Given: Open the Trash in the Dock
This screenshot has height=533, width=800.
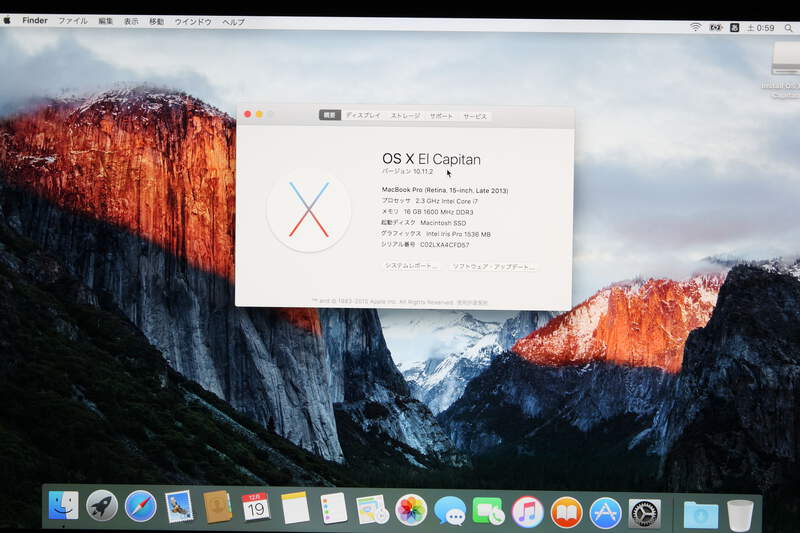Looking at the screenshot, I should pos(740,515).
